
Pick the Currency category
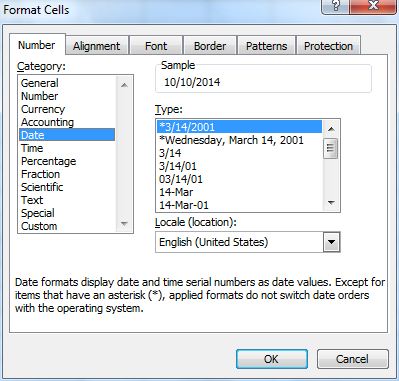point(67,109)
